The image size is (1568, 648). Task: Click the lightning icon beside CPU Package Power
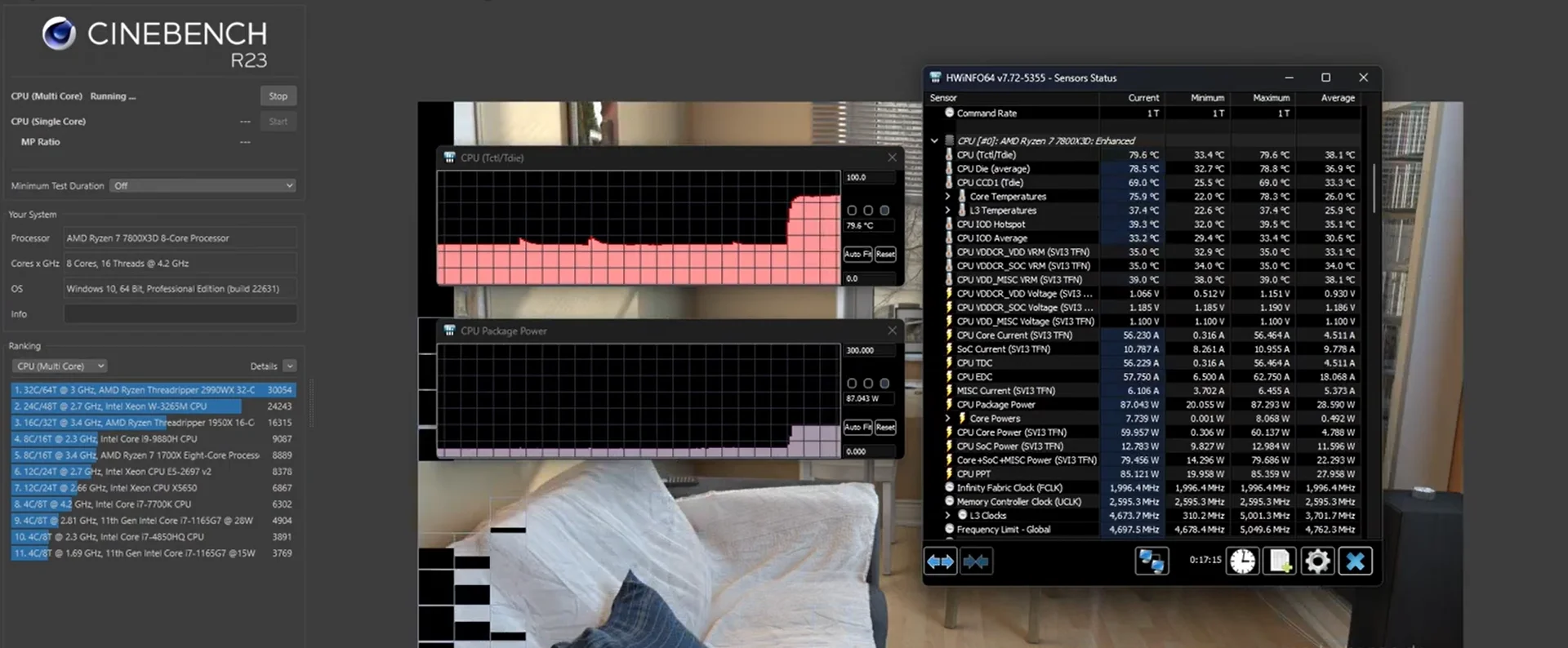pos(949,405)
